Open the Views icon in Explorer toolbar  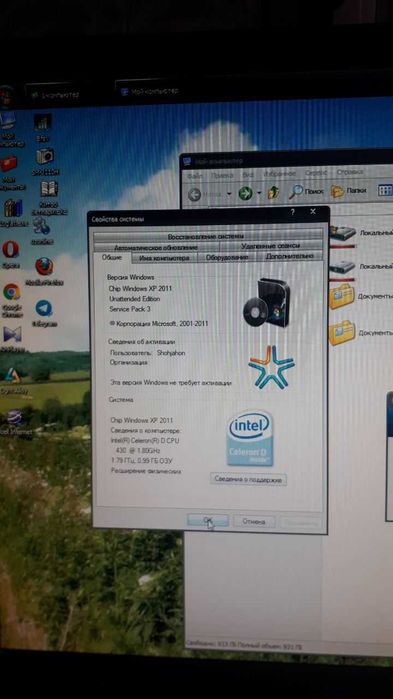tap(385, 190)
